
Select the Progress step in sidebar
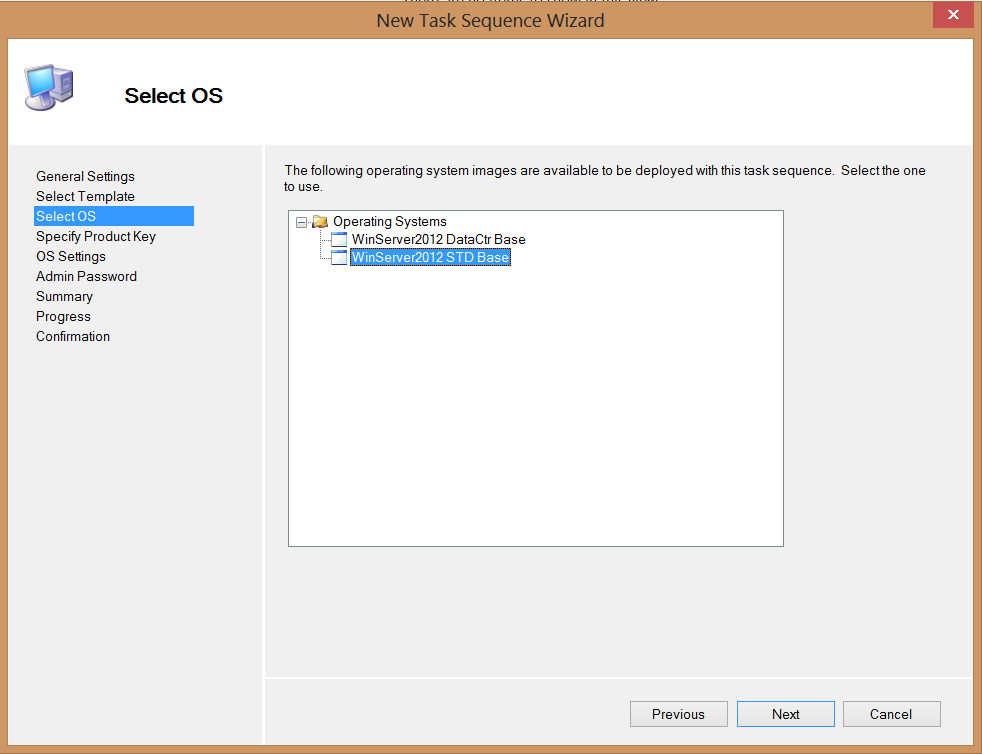click(63, 316)
